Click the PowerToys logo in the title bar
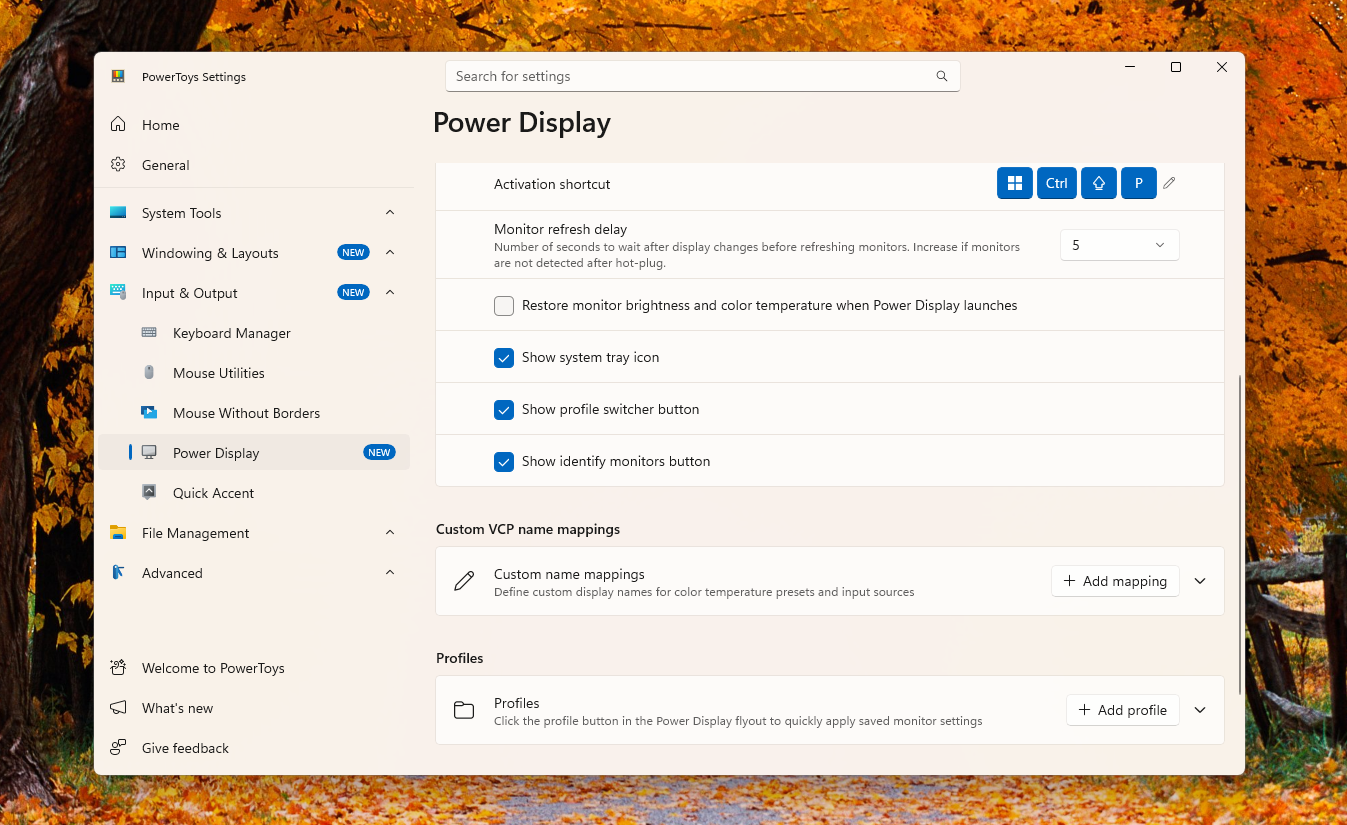Viewport: 1347px width, 825px height. (x=118, y=76)
